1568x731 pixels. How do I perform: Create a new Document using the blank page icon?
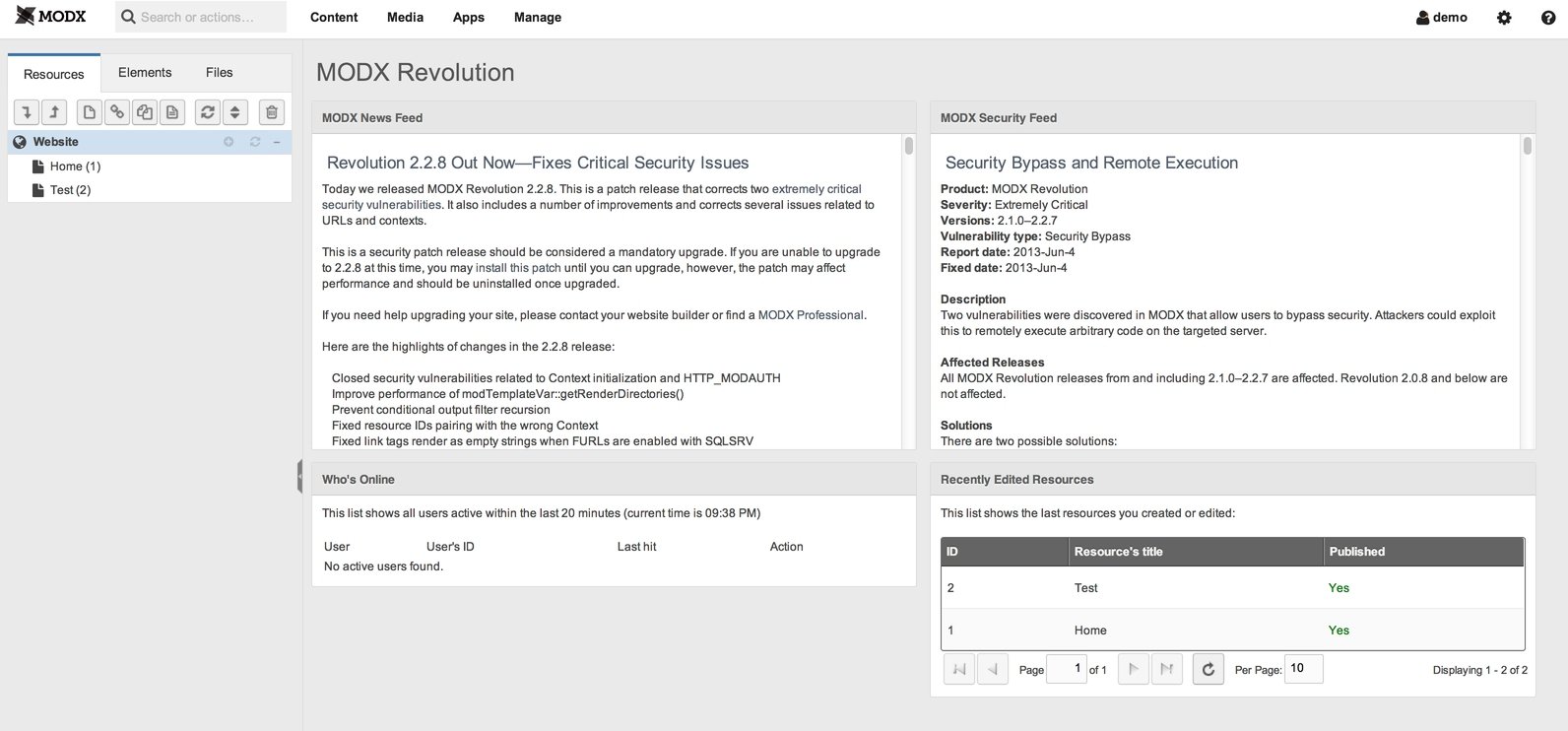tap(90, 112)
